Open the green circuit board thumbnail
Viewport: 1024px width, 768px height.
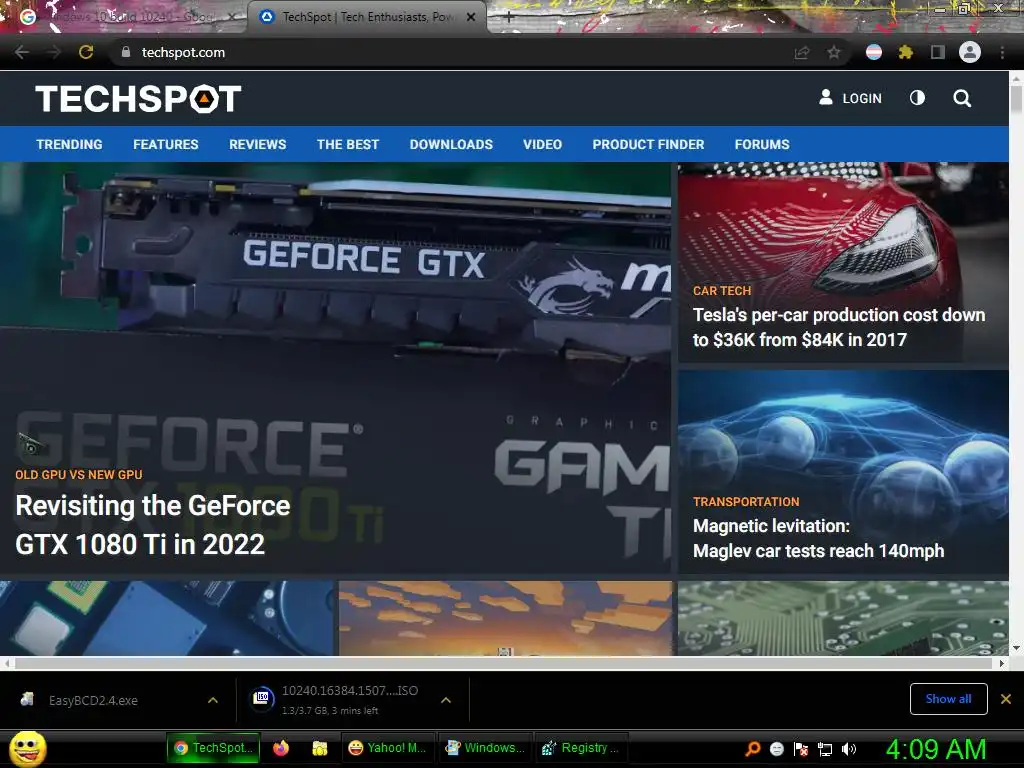coord(843,618)
